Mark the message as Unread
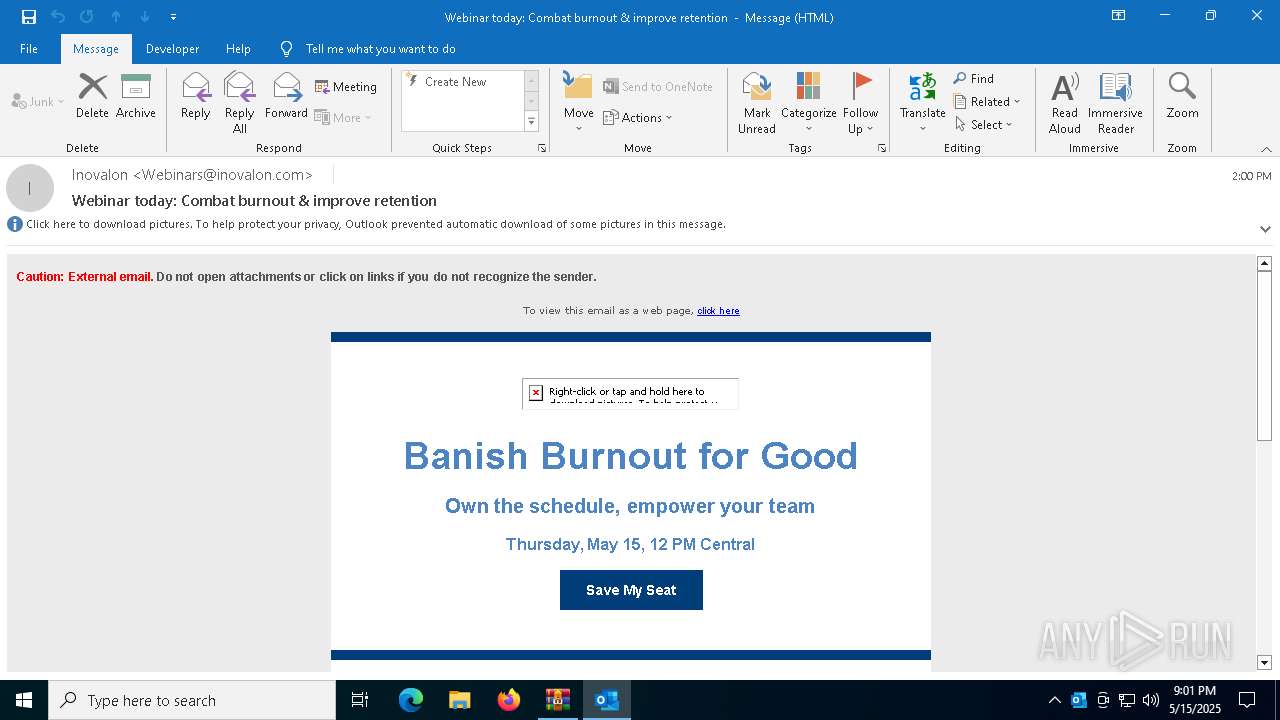This screenshot has width=1280, height=720. (x=757, y=102)
